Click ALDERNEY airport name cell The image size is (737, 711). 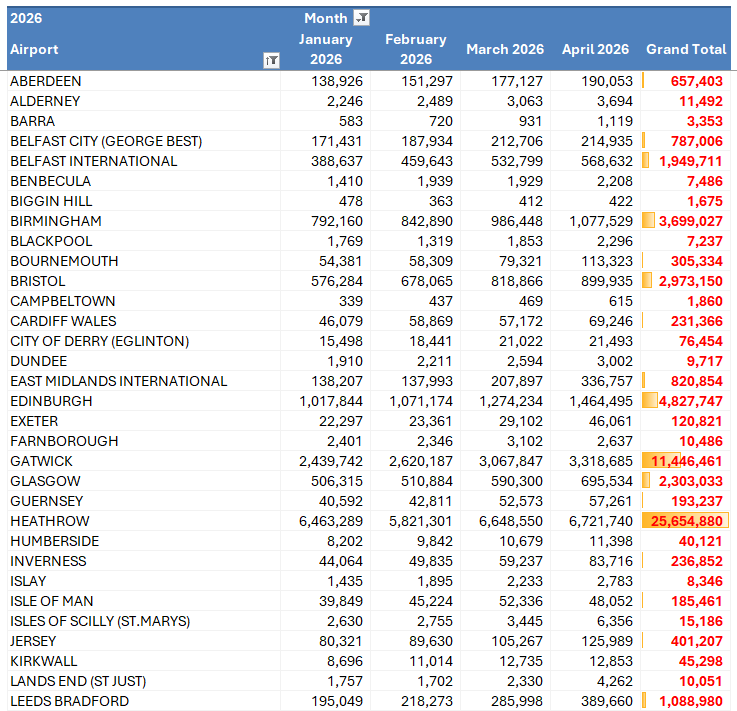click(x=45, y=102)
